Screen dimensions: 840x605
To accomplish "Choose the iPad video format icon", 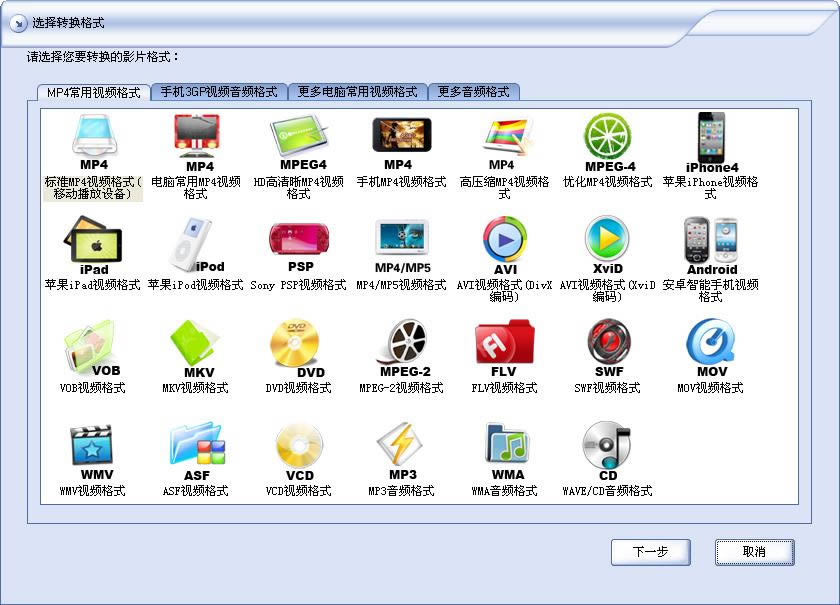I will coord(93,245).
